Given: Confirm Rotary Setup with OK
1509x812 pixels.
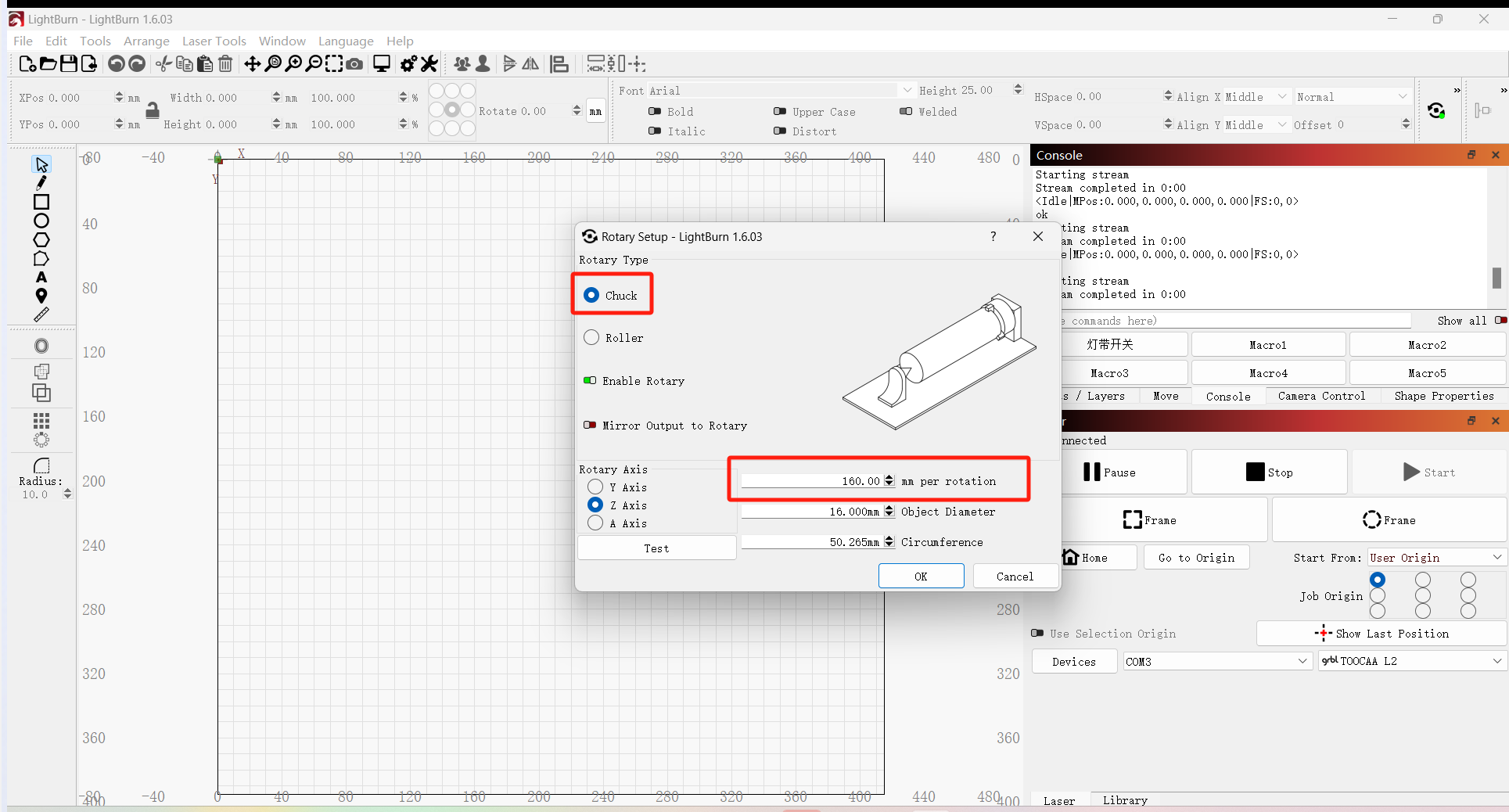Looking at the screenshot, I should [x=921, y=577].
